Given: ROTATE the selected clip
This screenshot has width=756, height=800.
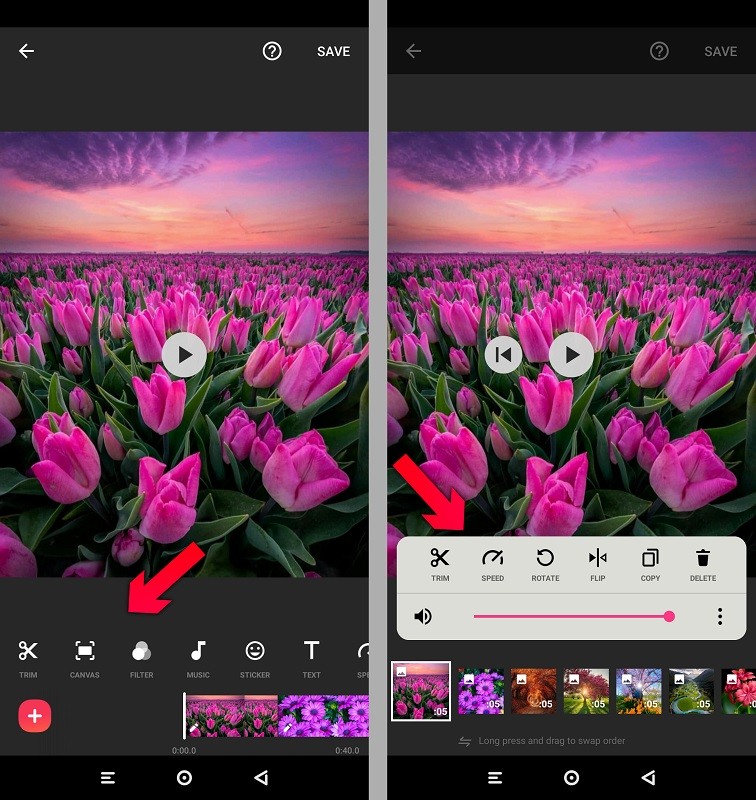Looking at the screenshot, I should pyautogui.click(x=545, y=565).
